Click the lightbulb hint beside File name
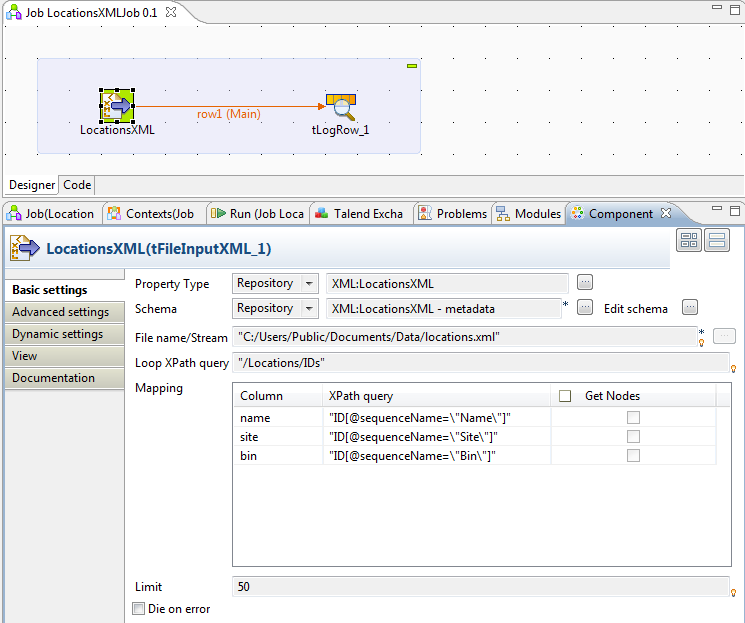 click(x=702, y=343)
